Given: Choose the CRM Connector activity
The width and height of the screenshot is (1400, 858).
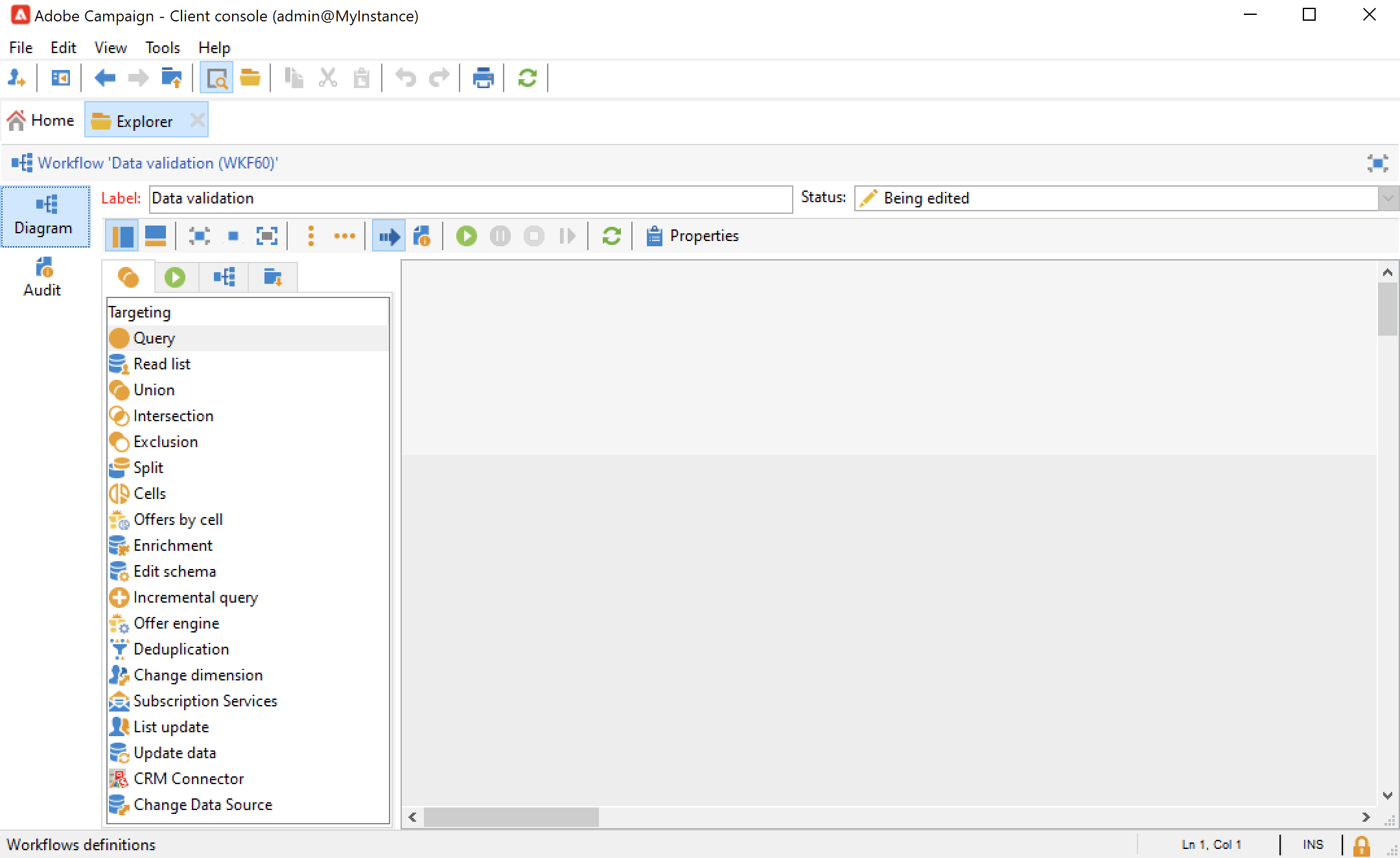Looking at the screenshot, I should pos(189,779).
